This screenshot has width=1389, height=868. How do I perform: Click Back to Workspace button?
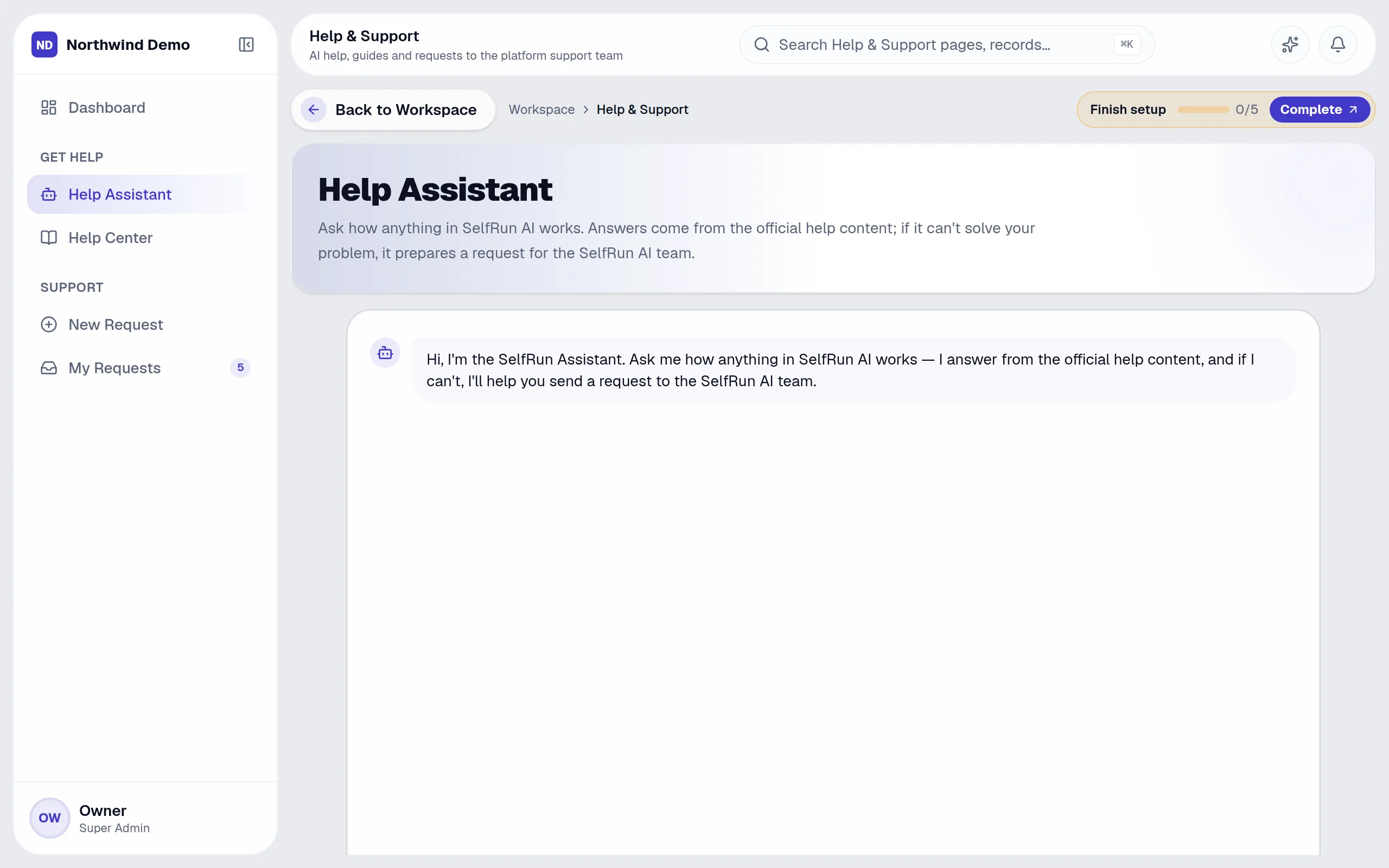point(393,110)
